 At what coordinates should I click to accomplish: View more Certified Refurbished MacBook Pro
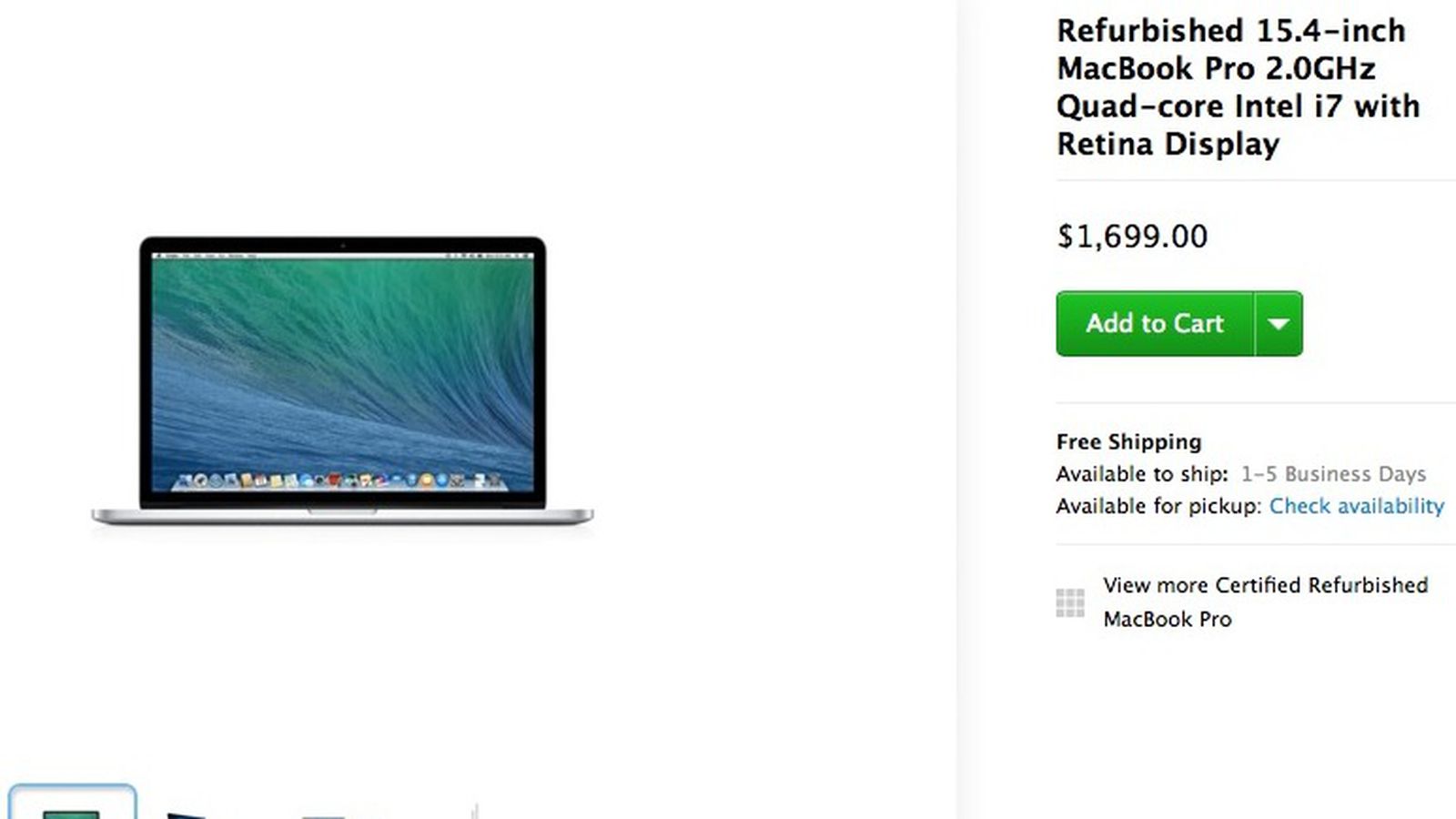click(x=1265, y=602)
